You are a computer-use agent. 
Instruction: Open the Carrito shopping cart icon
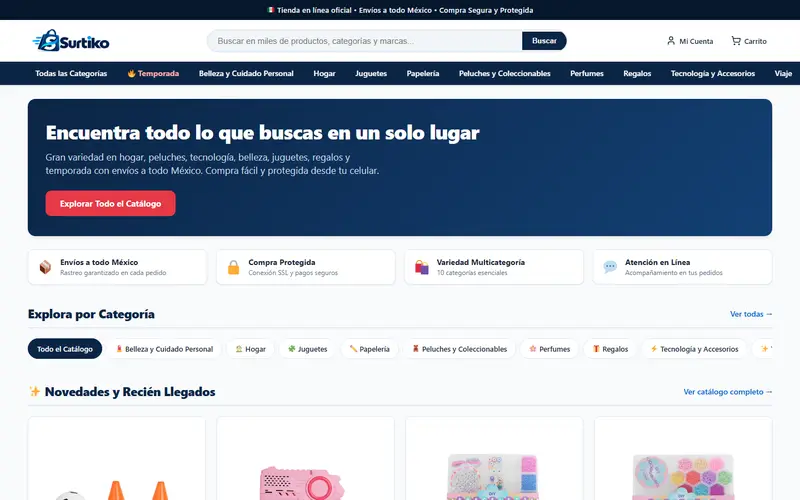tap(736, 41)
